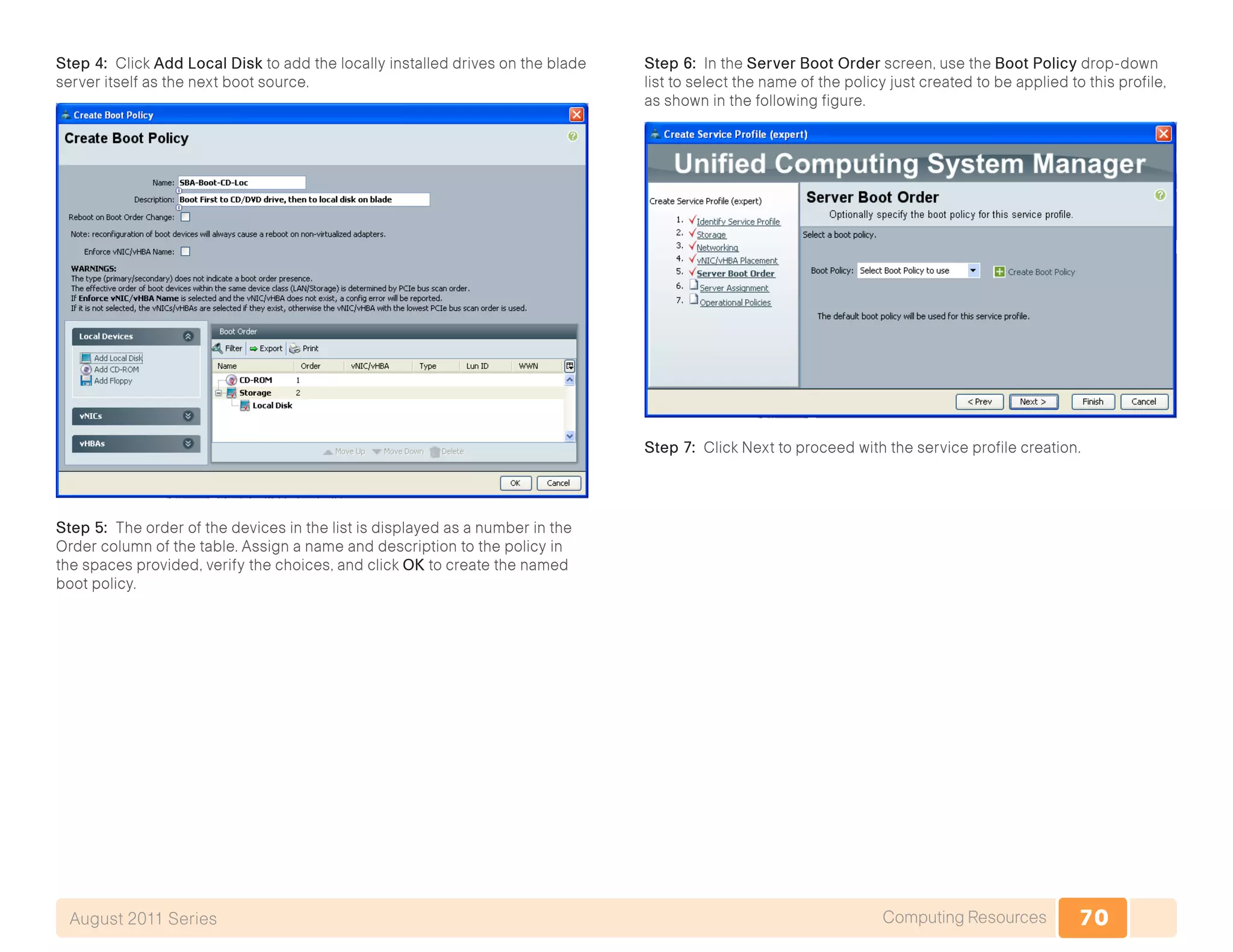
Task: Click the Finish button
Action: click(x=1093, y=402)
